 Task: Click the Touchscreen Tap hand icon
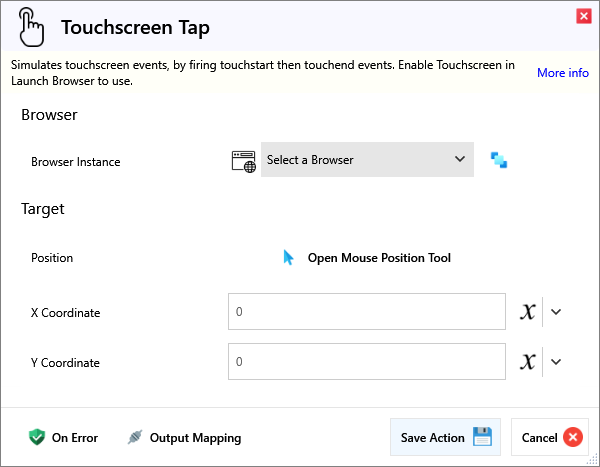coord(33,27)
